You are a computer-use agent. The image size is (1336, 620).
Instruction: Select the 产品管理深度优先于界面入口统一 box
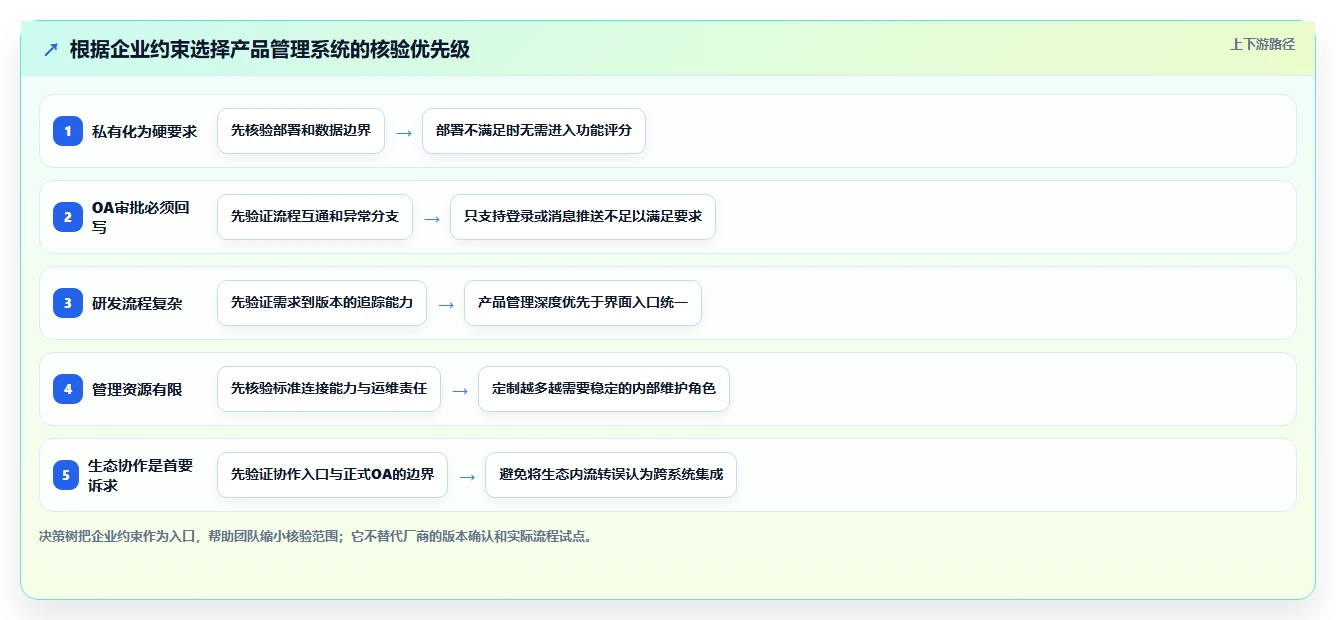point(583,303)
